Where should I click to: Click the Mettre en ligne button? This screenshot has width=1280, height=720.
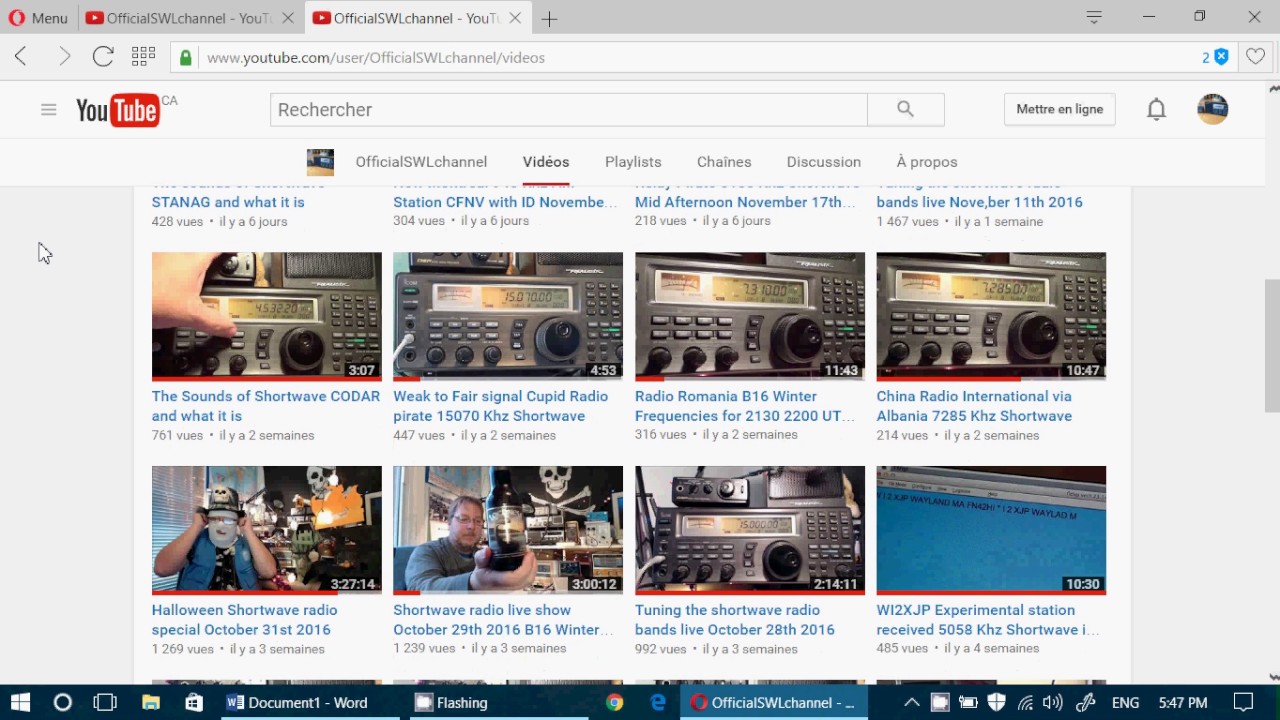(x=1060, y=109)
